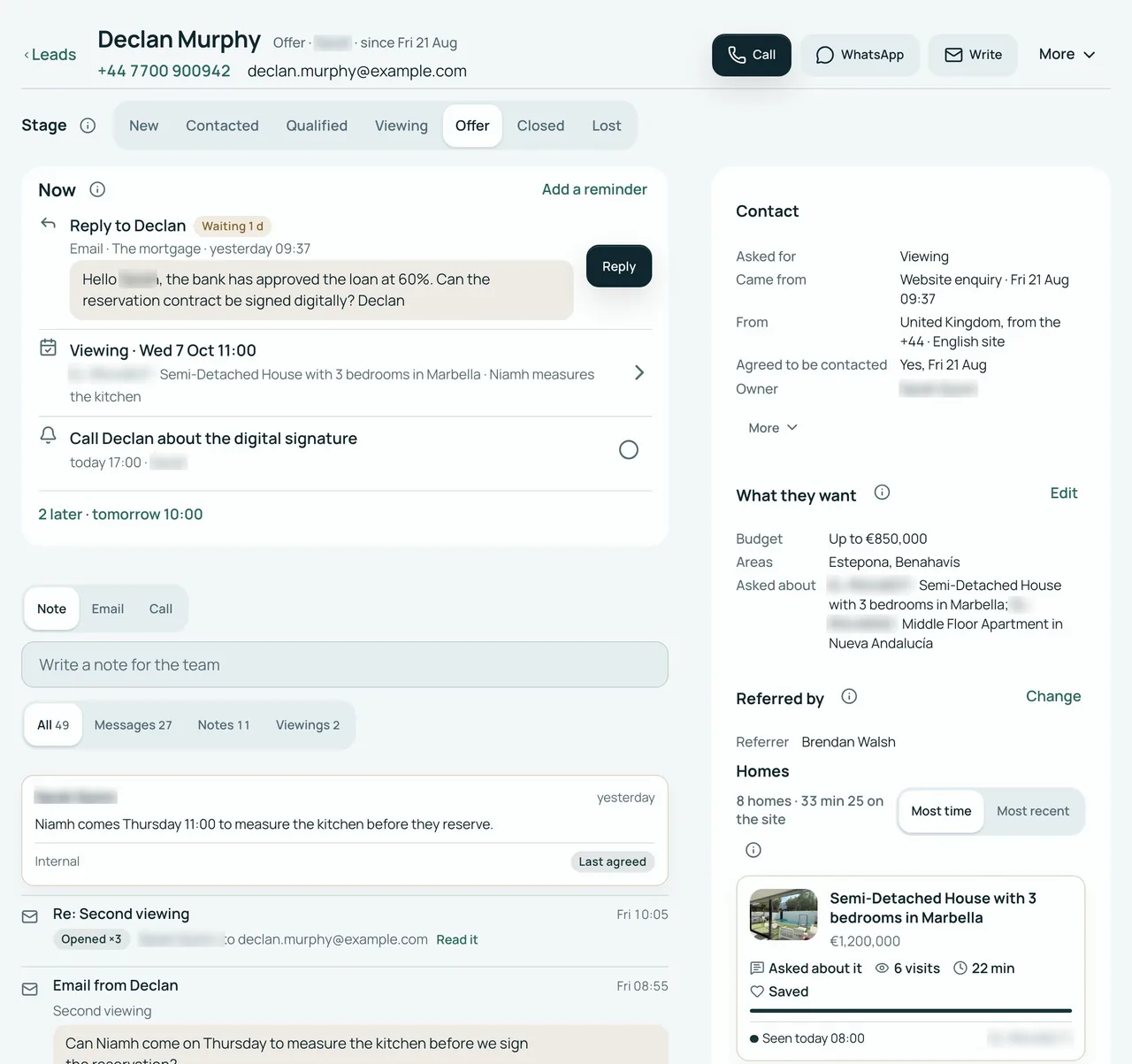1132x1064 pixels.
Task: Change the referrer
Action: [x=1053, y=696]
